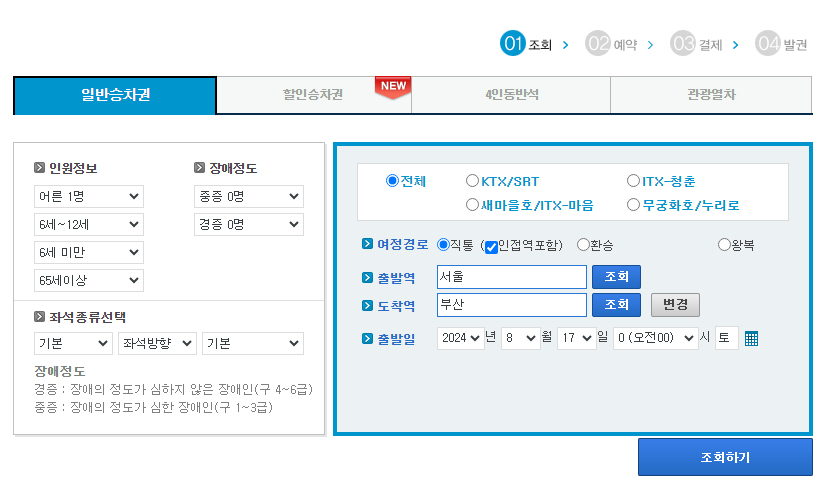Open the 4인동반석 tab

pos(510,95)
